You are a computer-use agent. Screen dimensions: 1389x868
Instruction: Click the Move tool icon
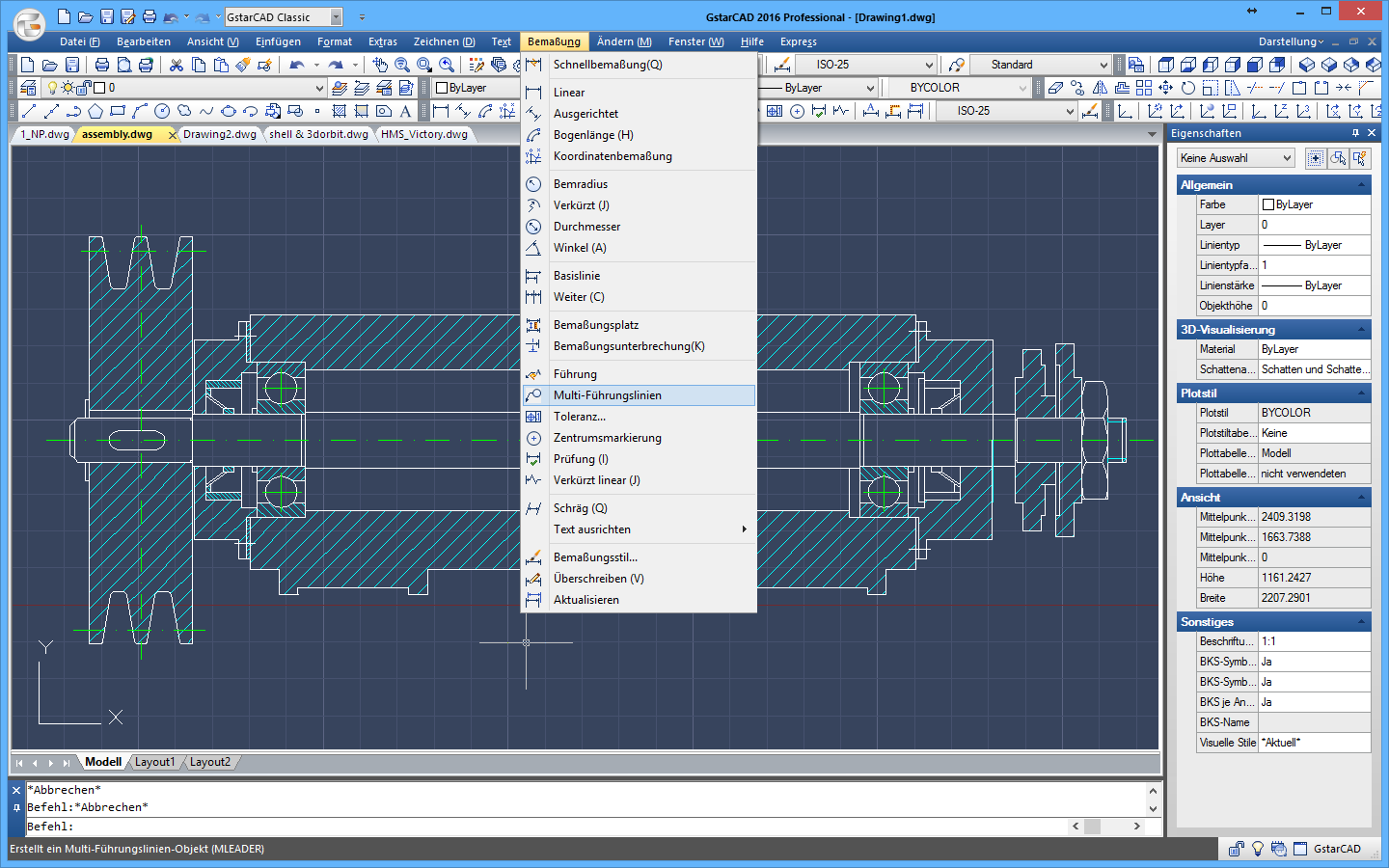(x=1166, y=88)
